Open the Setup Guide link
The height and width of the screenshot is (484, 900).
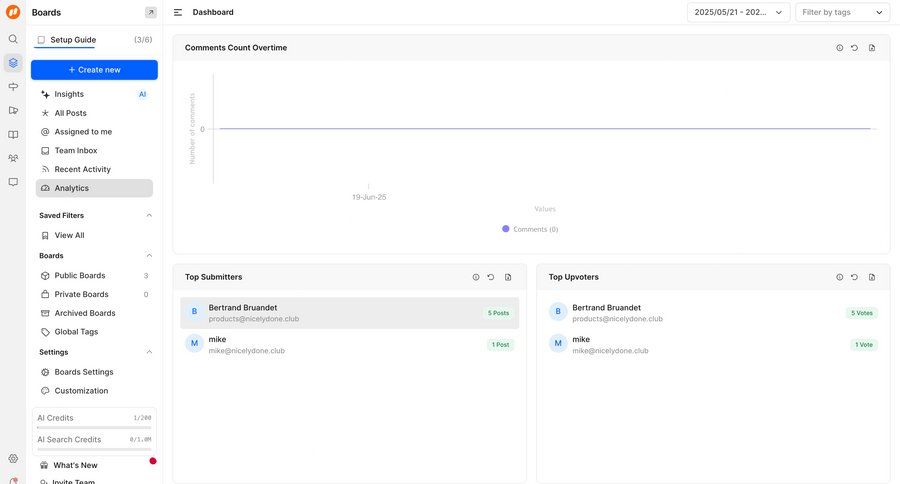73,40
